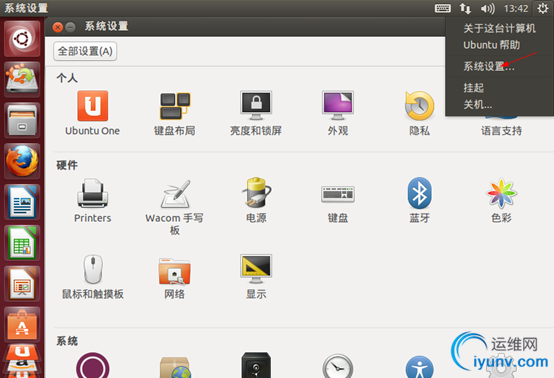Open the Files manager in the launcher
554x378 pixels.
[x=22, y=120]
